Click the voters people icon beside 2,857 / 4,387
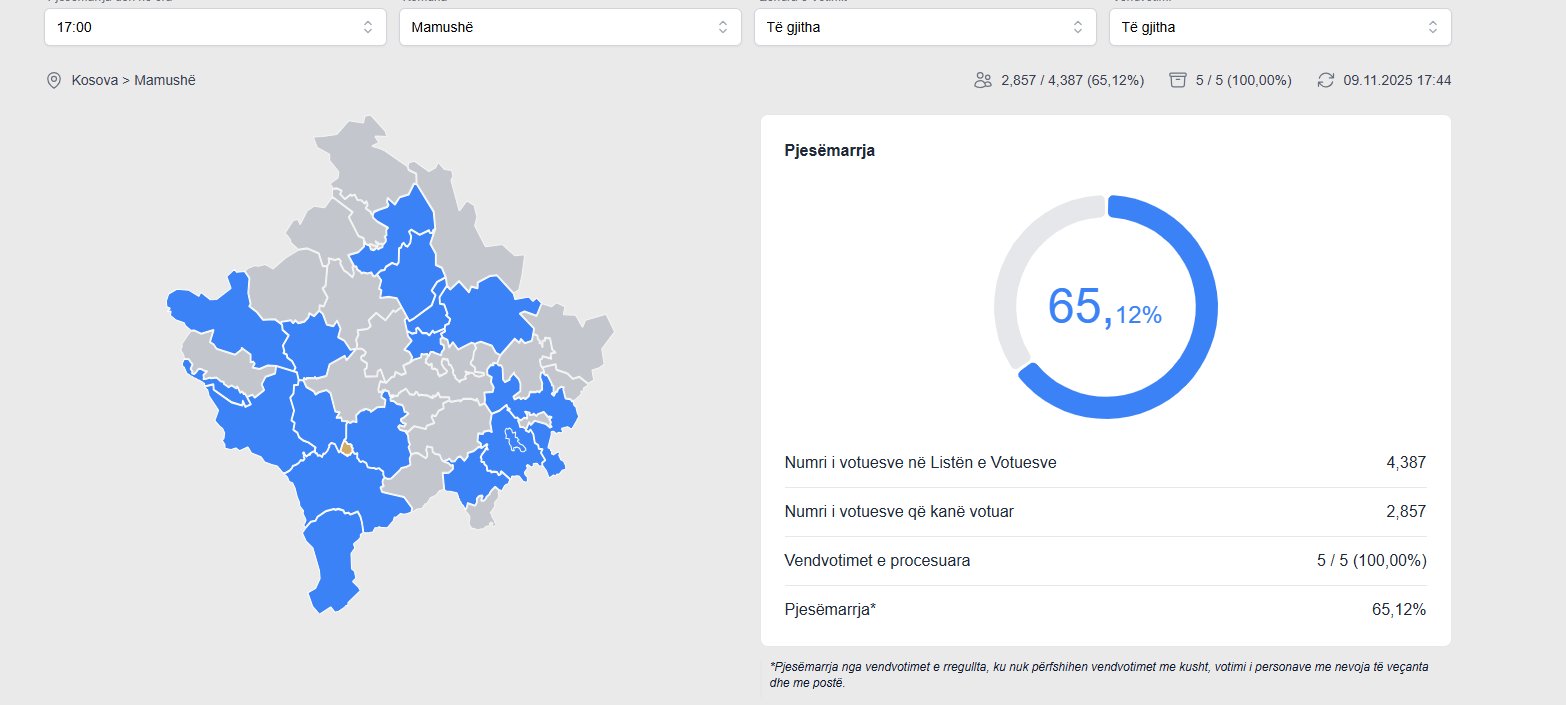Image resolution: width=1566 pixels, height=705 pixels. (x=982, y=80)
